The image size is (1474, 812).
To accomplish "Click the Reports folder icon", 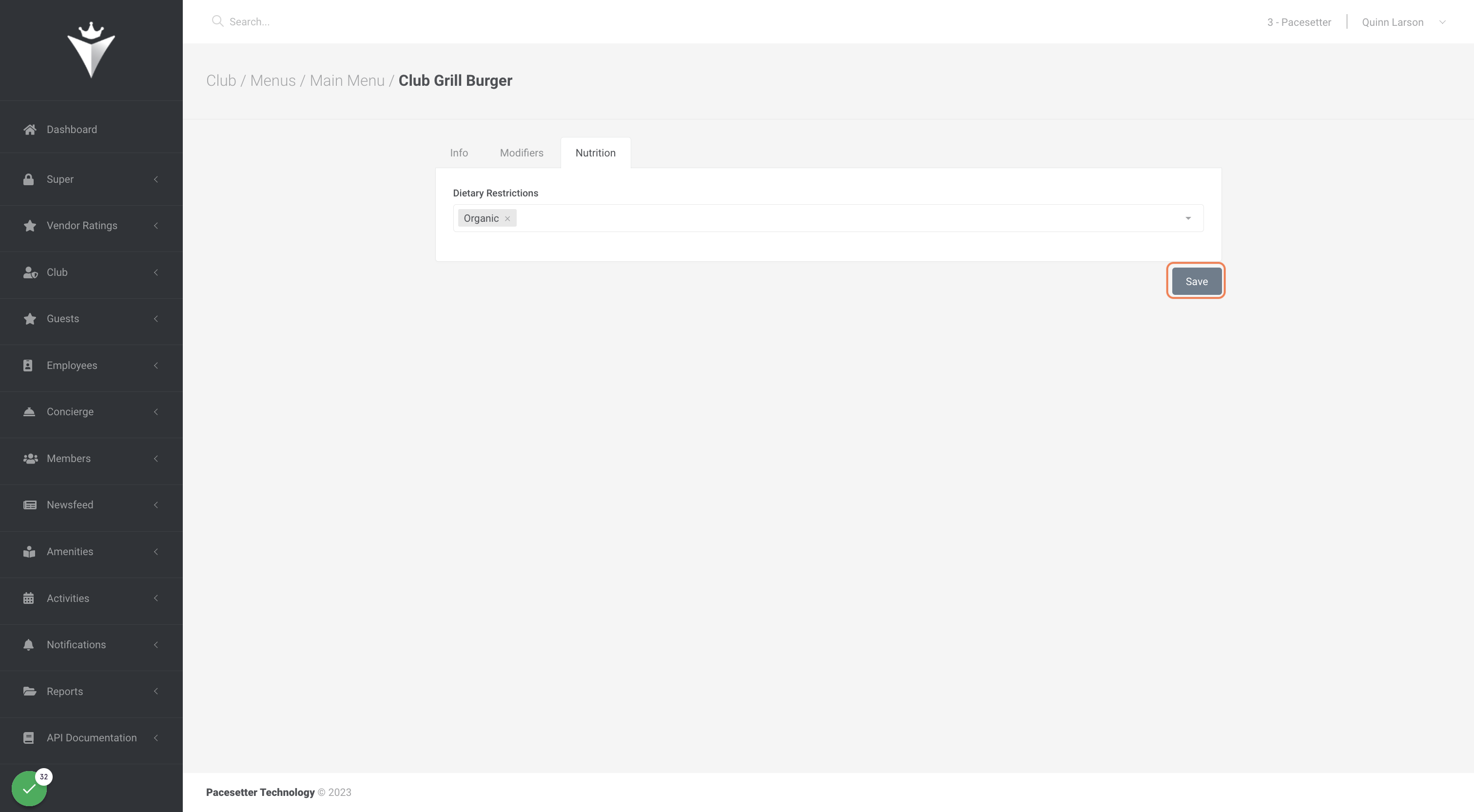I will 30,691.
